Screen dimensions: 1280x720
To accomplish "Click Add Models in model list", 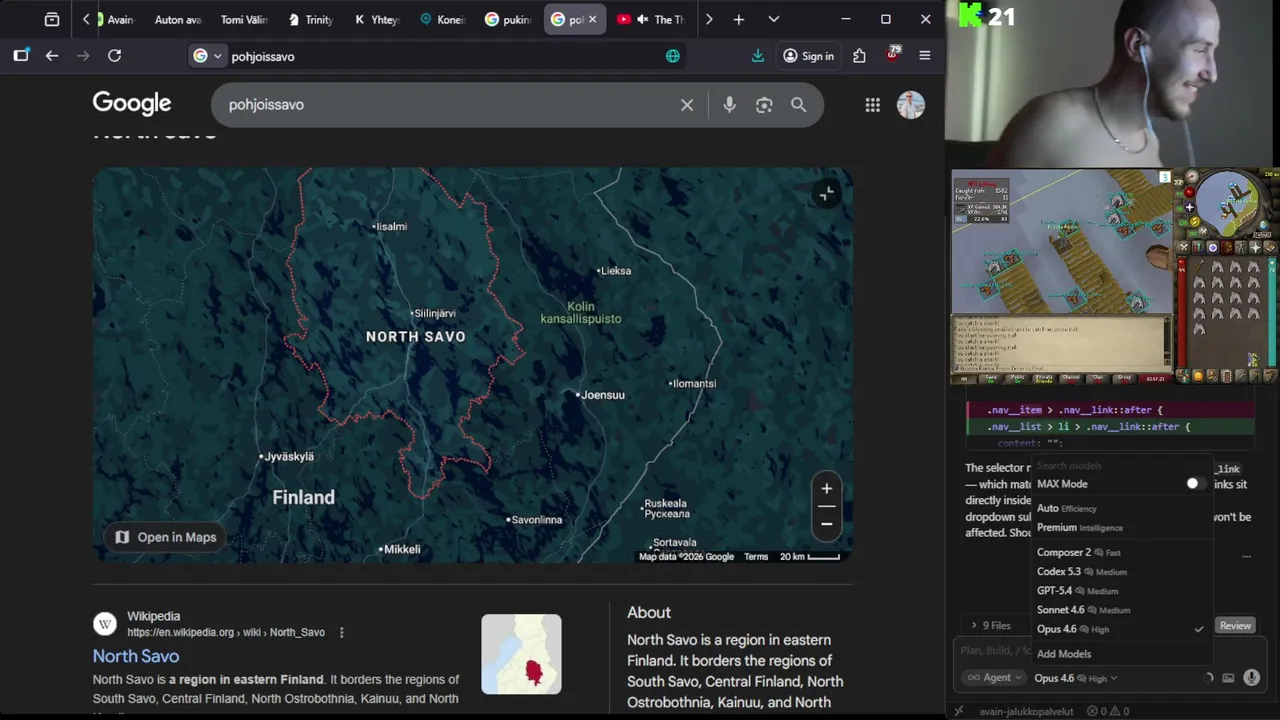I will click(x=1064, y=654).
